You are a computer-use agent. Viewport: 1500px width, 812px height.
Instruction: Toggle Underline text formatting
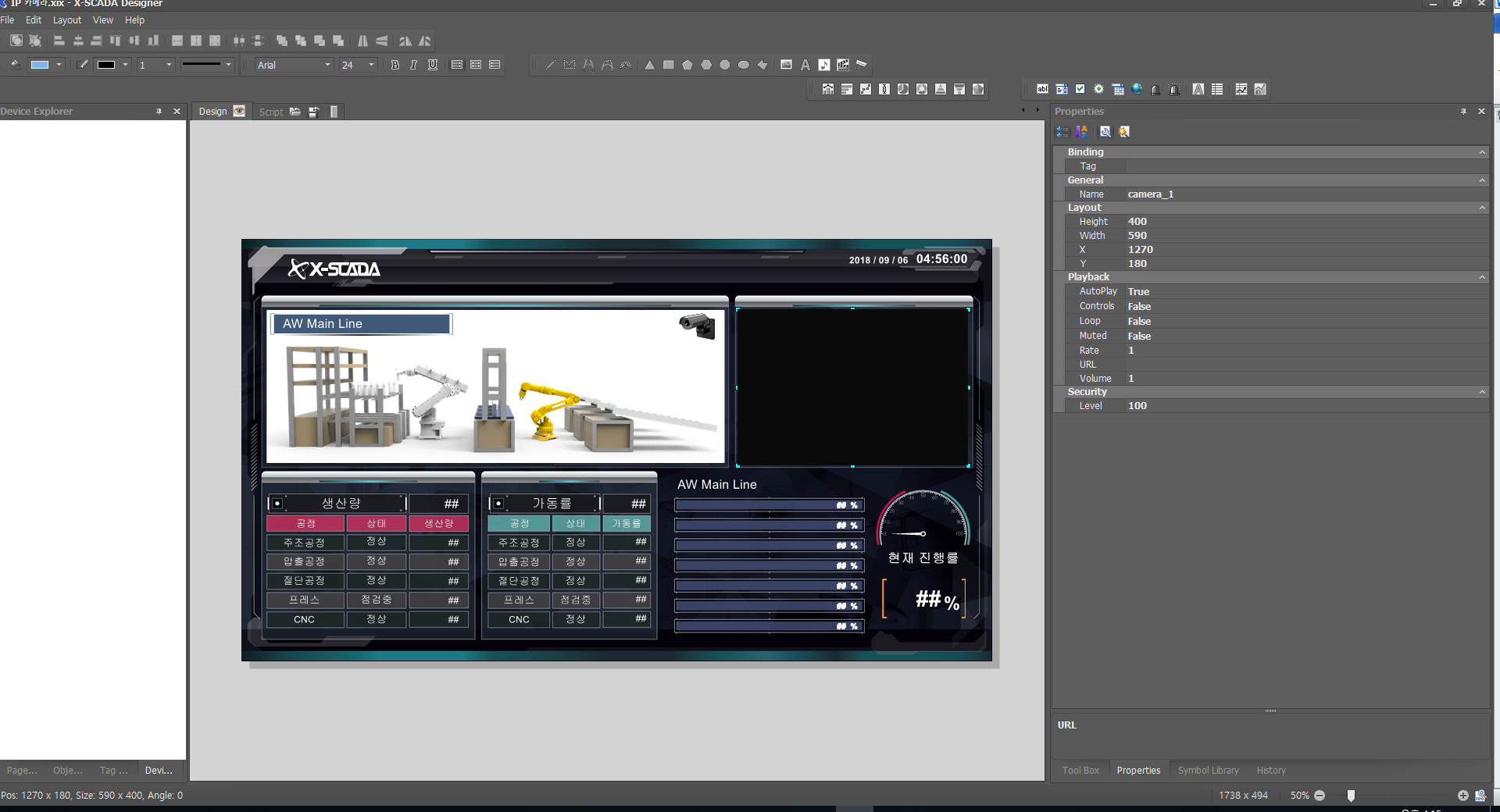pos(432,65)
